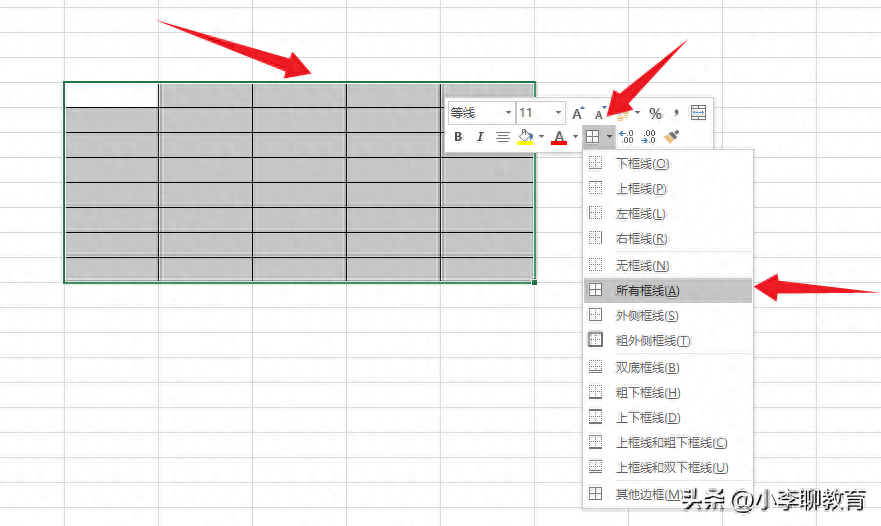The image size is (881, 526).
Task: Click the borders grid button
Action: click(592, 137)
